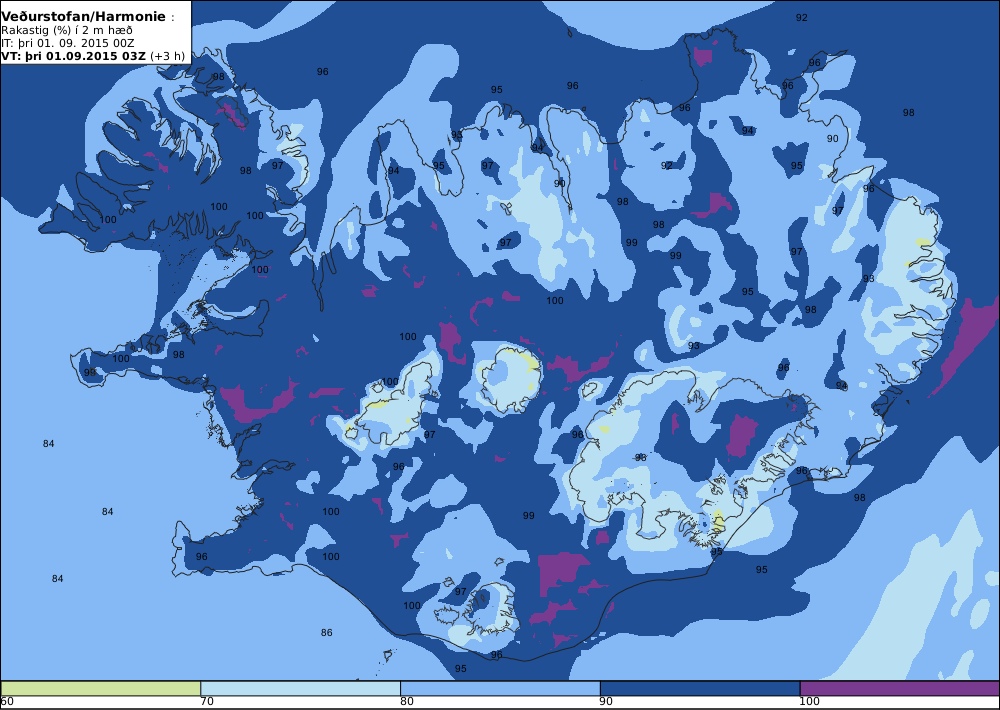Click the title "Veðurstofan/Harmonie"
Viewport: 1000px width, 710px height.
[x=84, y=17]
